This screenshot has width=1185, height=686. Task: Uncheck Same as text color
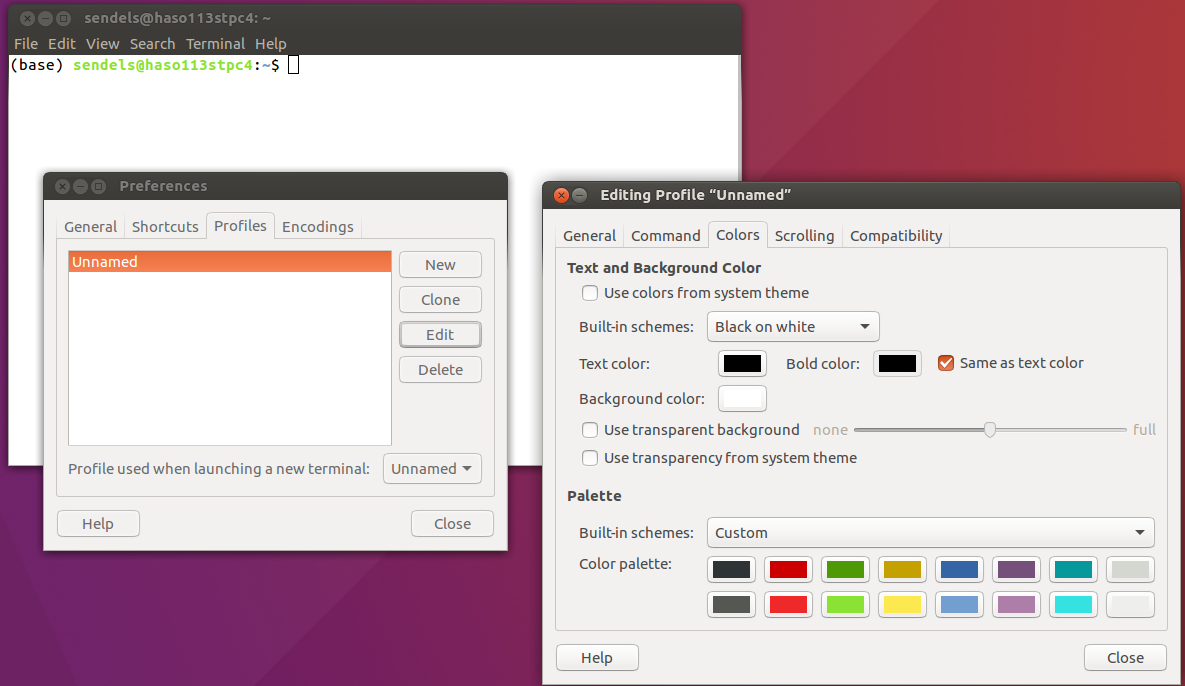click(x=946, y=363)
